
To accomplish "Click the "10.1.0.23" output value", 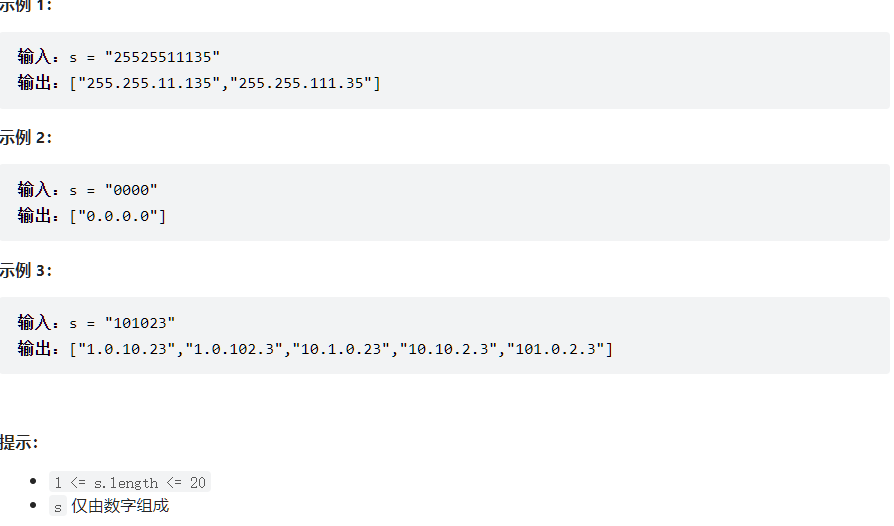I will 342,349.
